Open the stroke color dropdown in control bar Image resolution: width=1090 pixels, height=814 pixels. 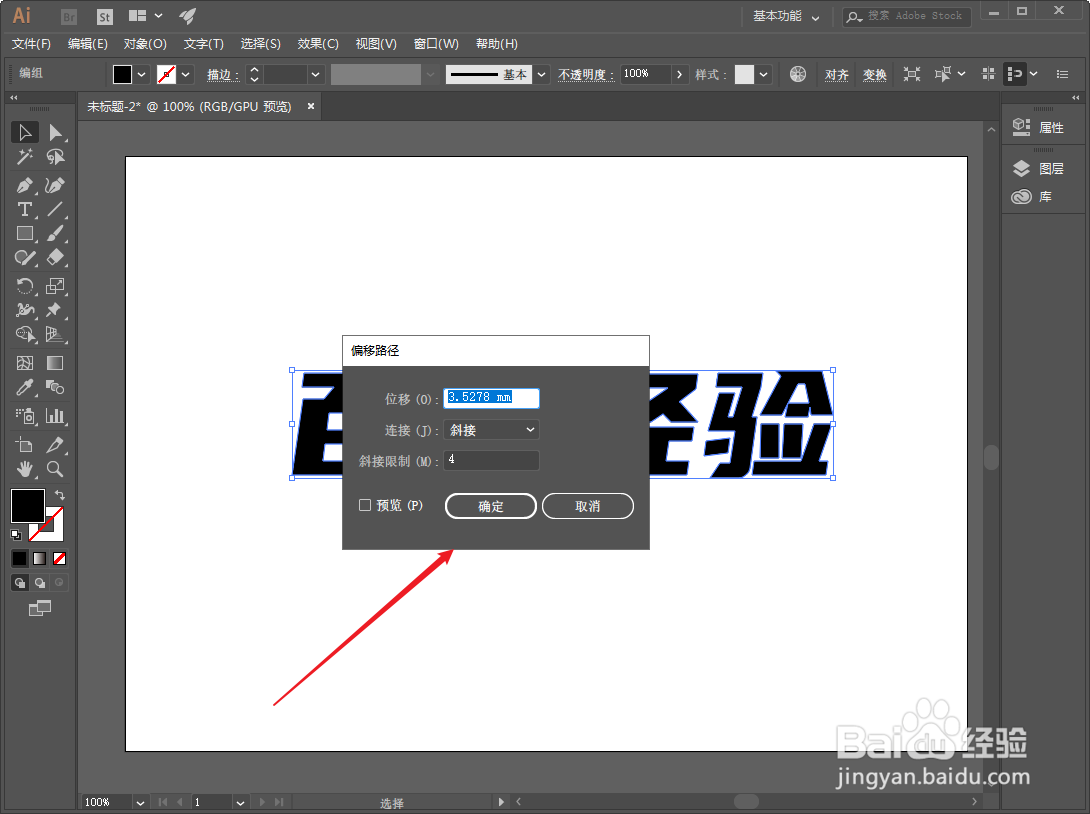click(x=186, y=74)
